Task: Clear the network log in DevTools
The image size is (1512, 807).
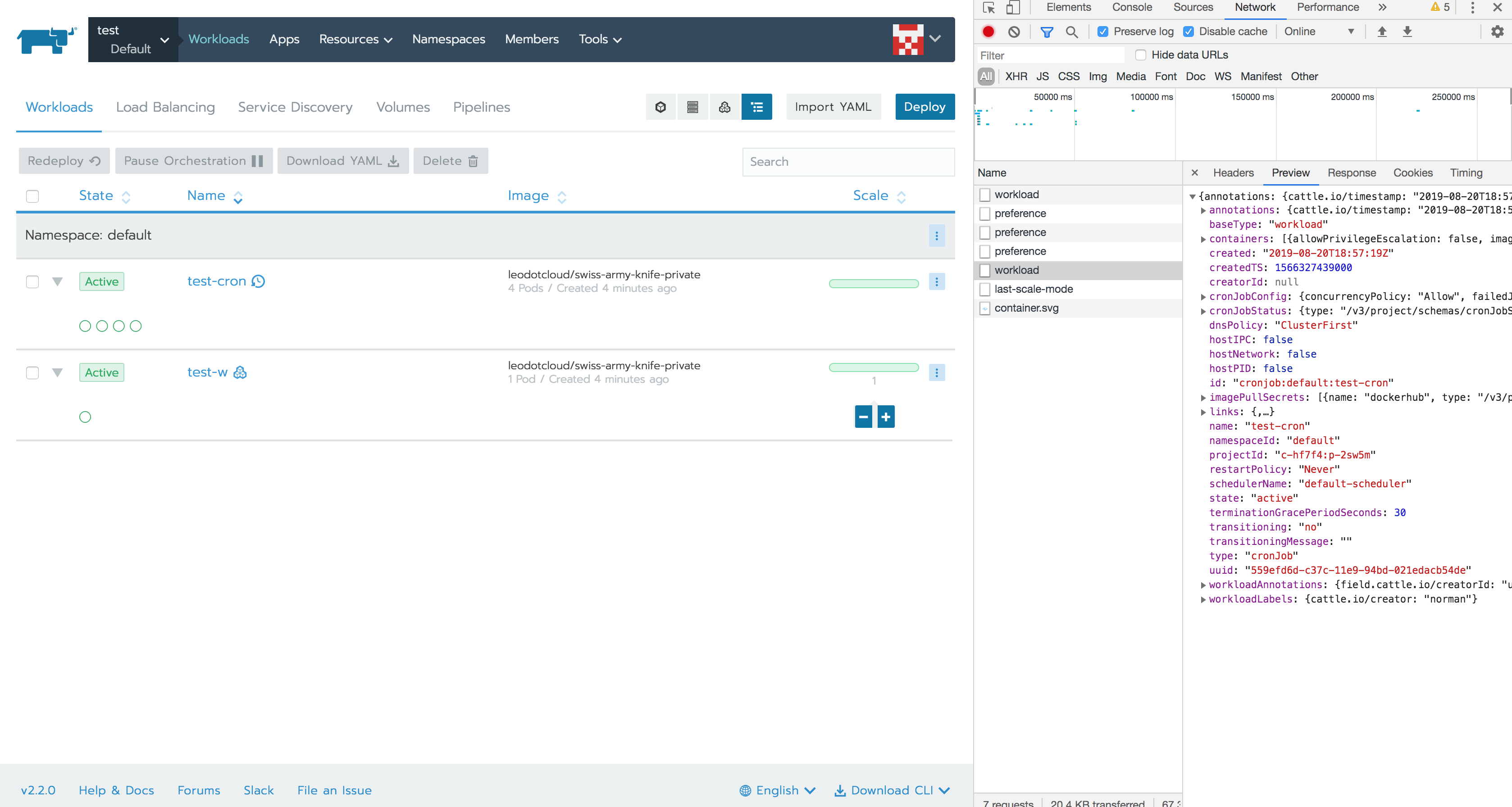Action: [1014, 32]
